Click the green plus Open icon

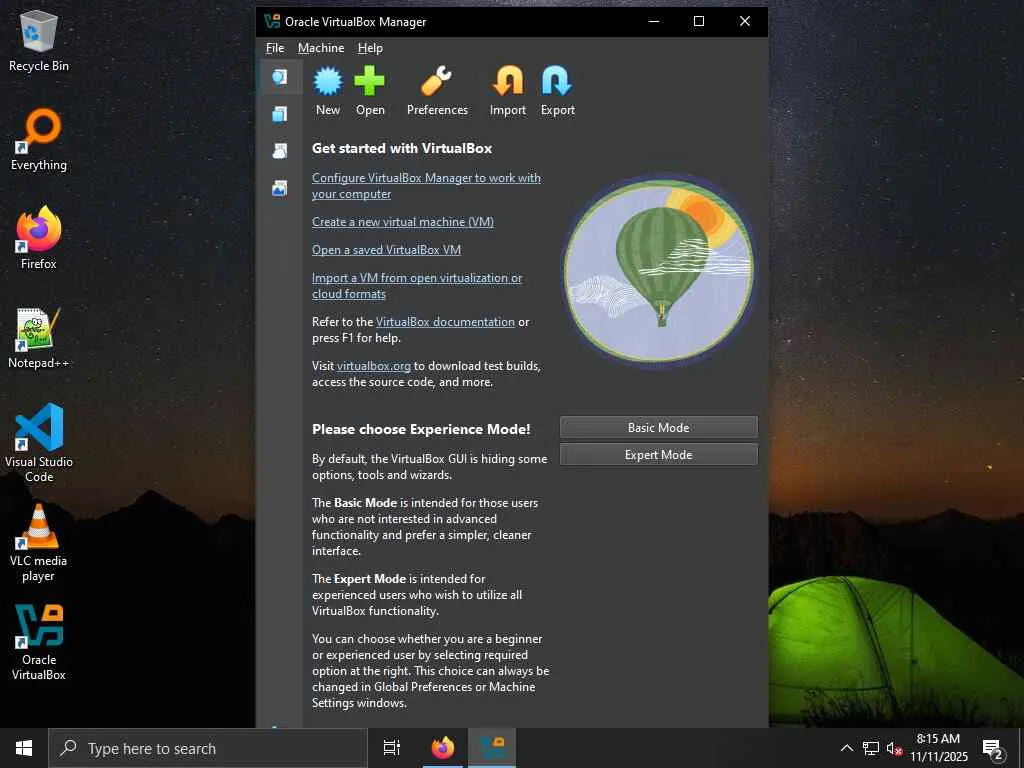[x=370, y=82]
